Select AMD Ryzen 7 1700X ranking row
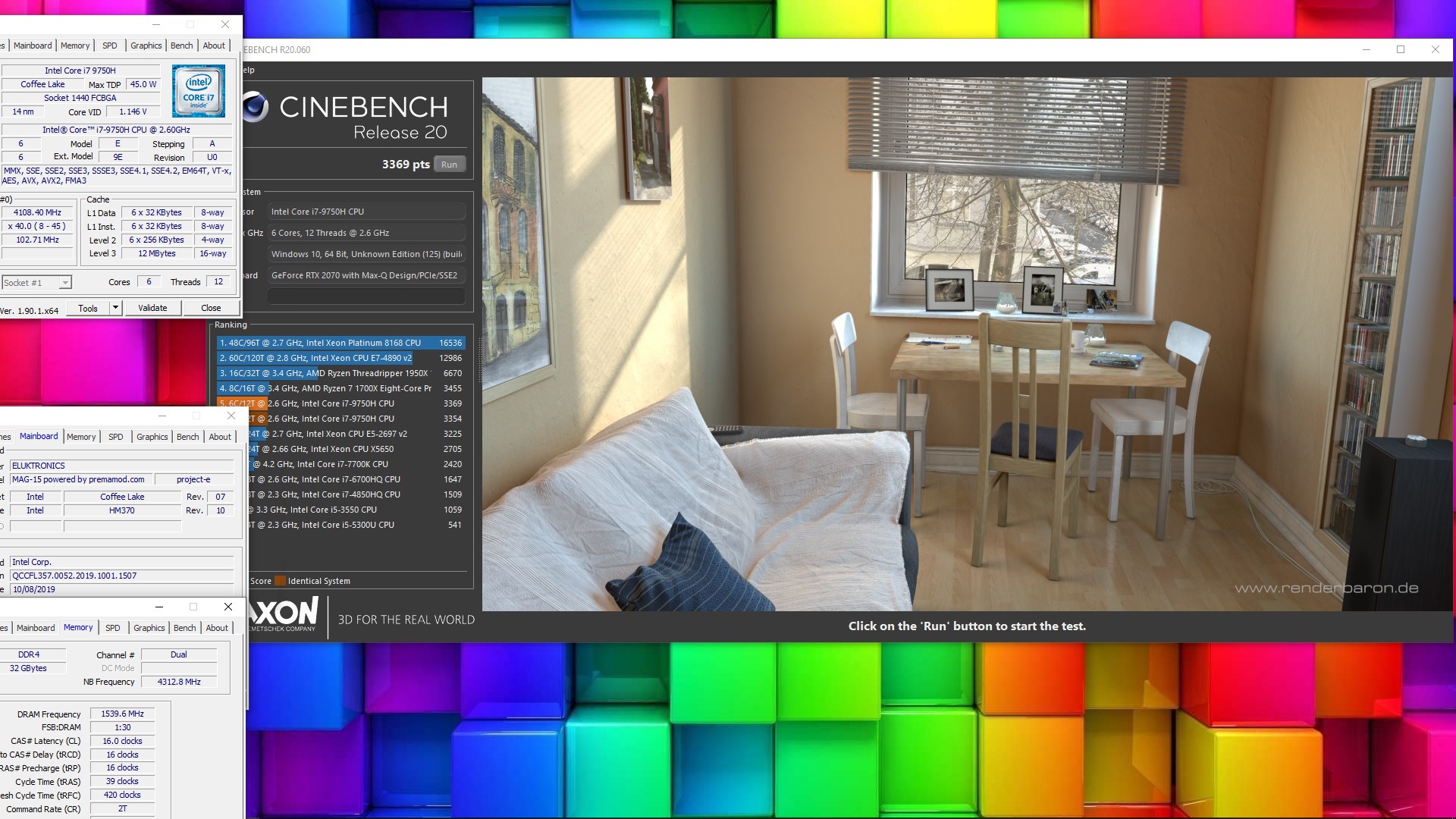The width and height of the screenshot is (1456, 819). pos(340,388)
